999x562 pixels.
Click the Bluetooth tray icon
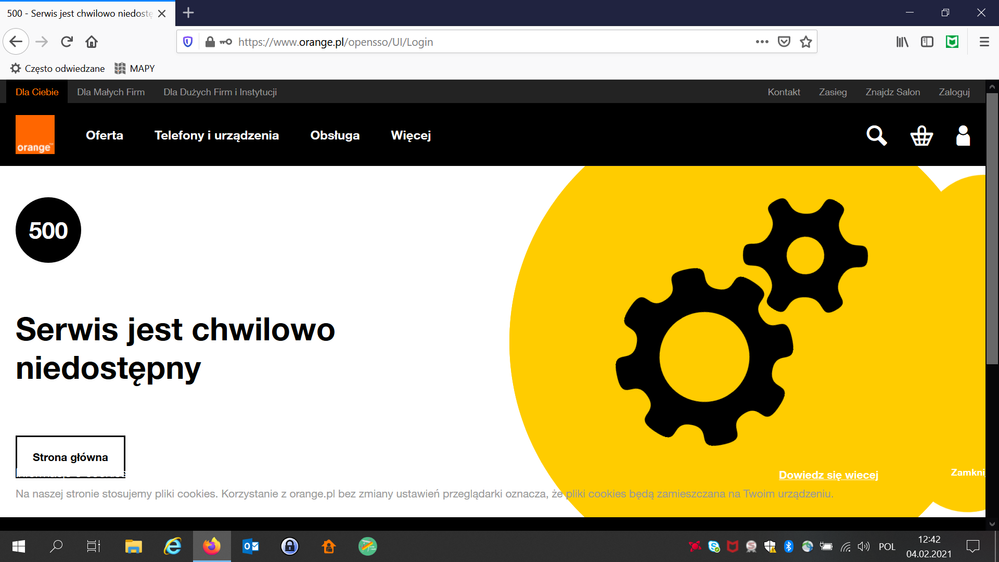click(788, 546)
